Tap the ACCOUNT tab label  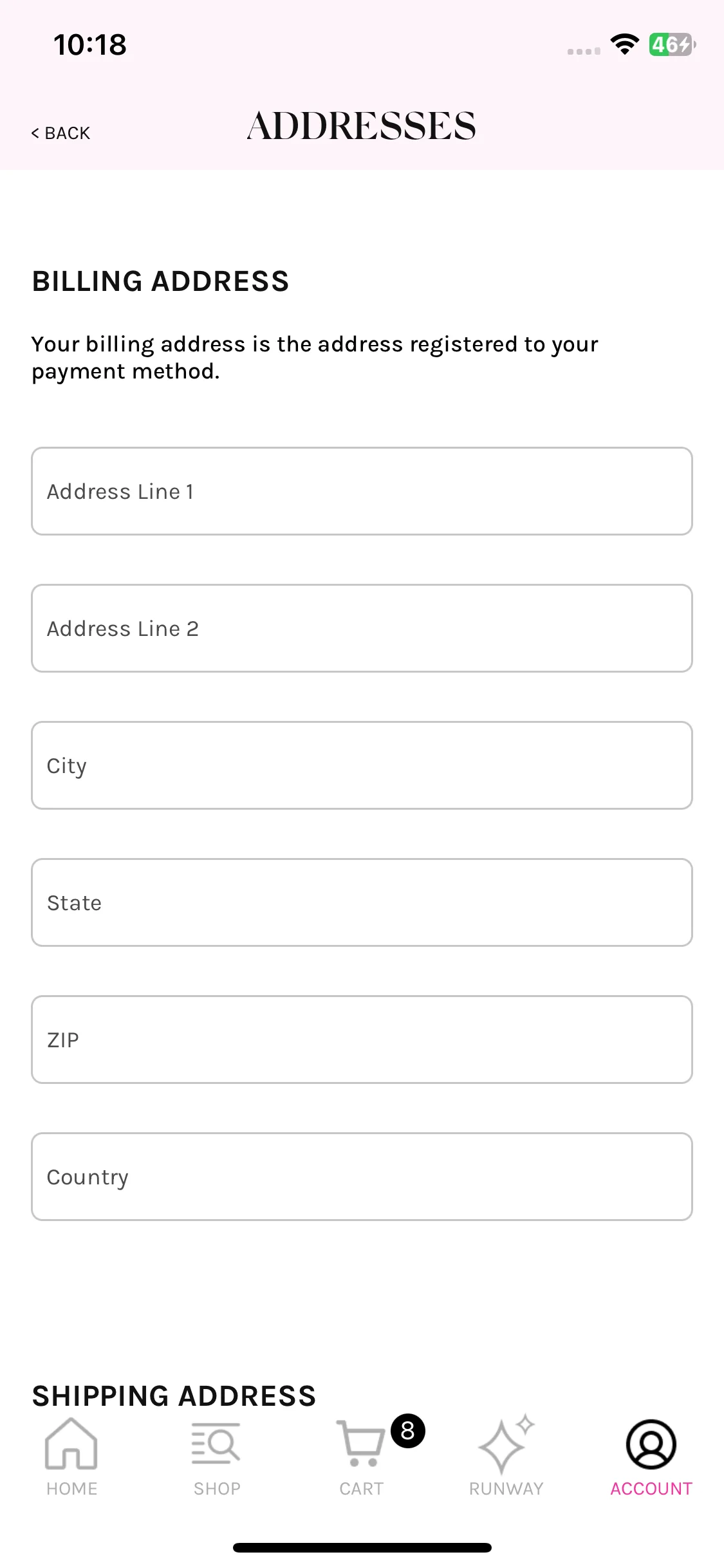pyautogui.click(x=651, y=1489)
